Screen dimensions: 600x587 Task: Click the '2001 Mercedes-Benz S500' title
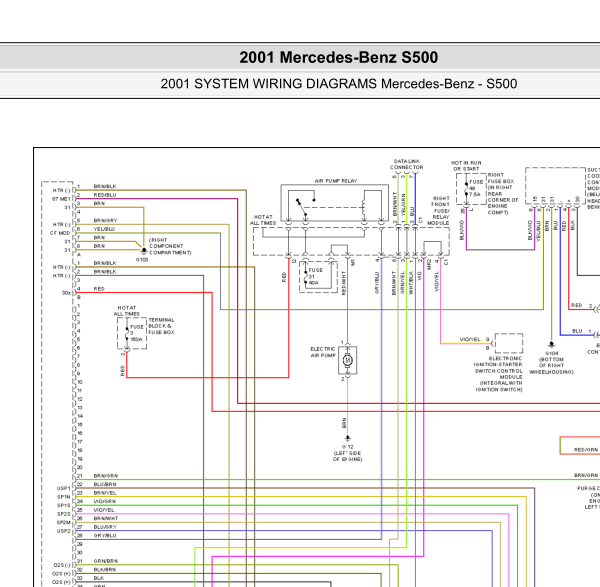click(x=339, y=57)
